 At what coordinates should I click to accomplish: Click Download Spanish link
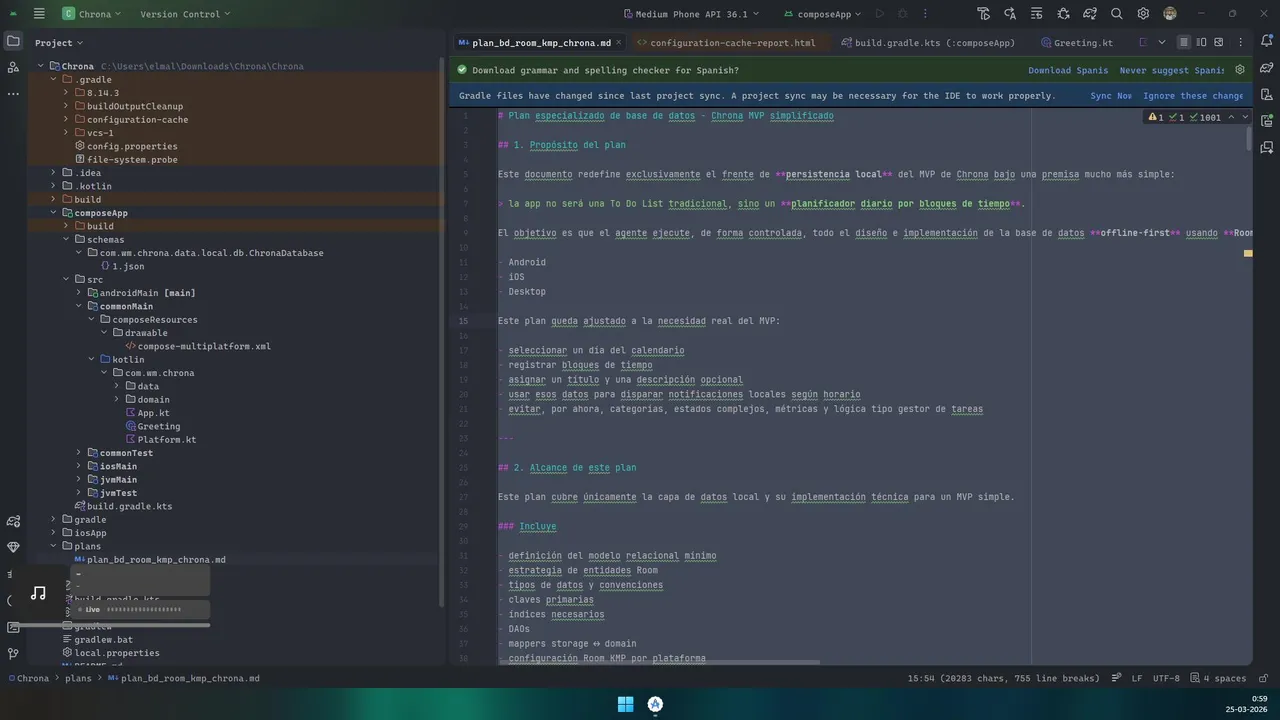(1068, 70)
